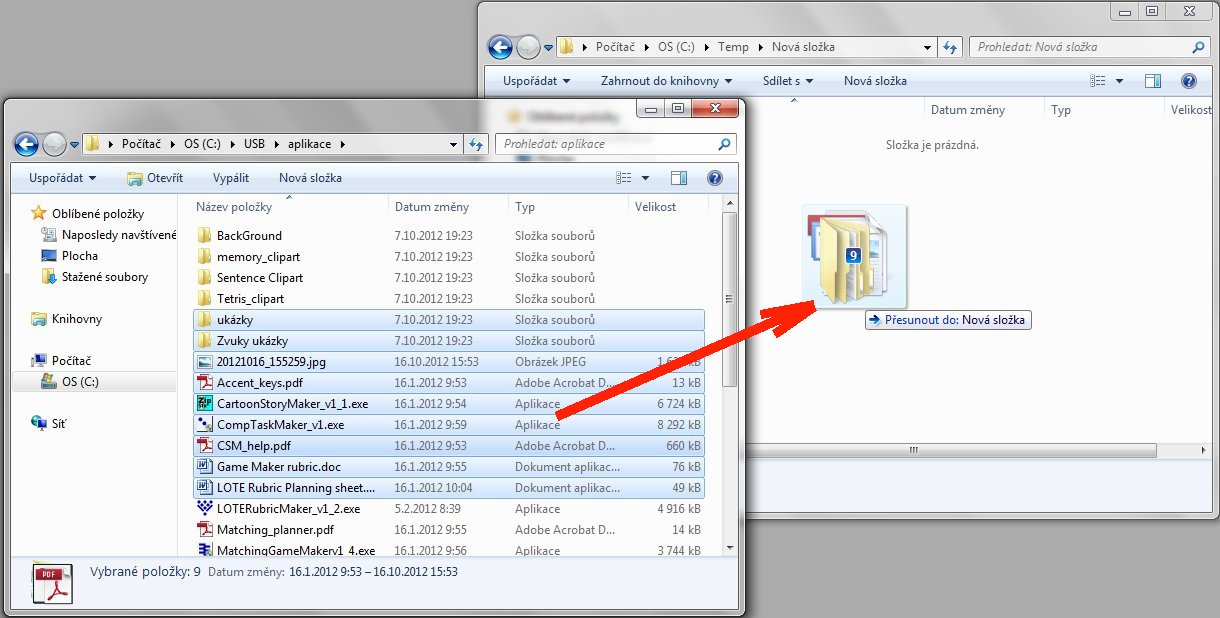
Task: Click the BackGround folder icon
Action: 205,236
